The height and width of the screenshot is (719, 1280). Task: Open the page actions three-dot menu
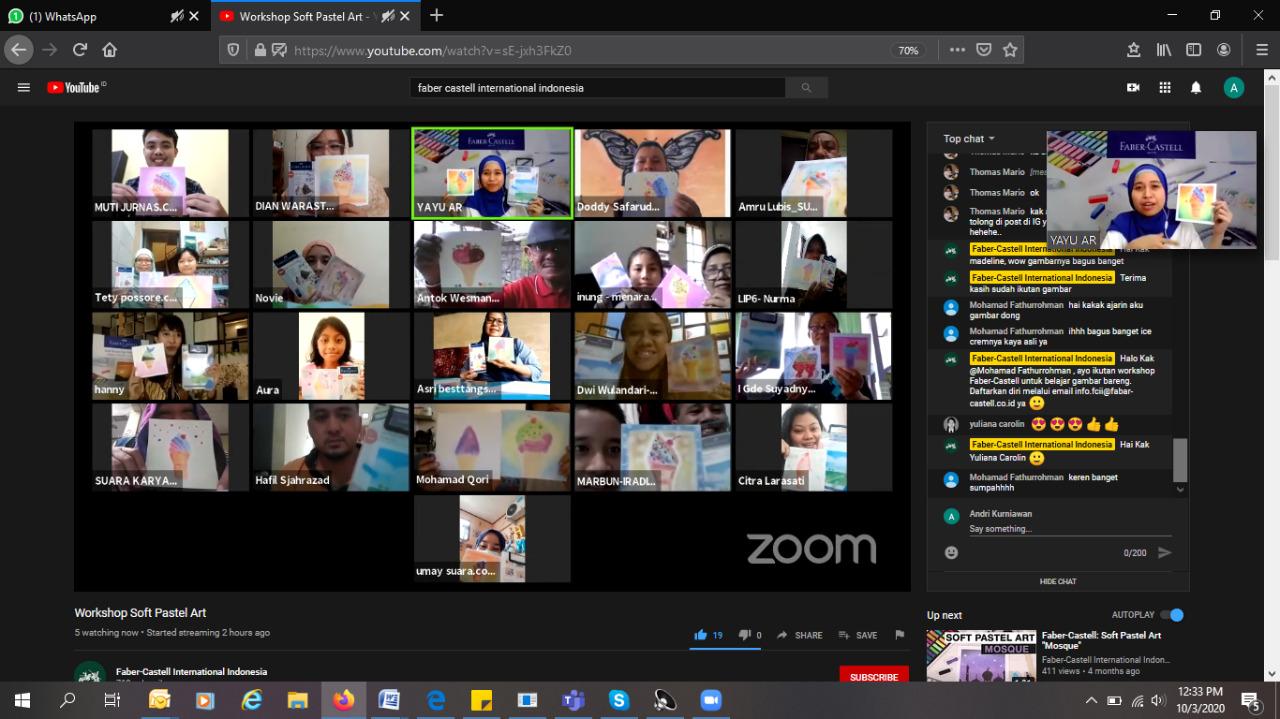coord(958,50)
